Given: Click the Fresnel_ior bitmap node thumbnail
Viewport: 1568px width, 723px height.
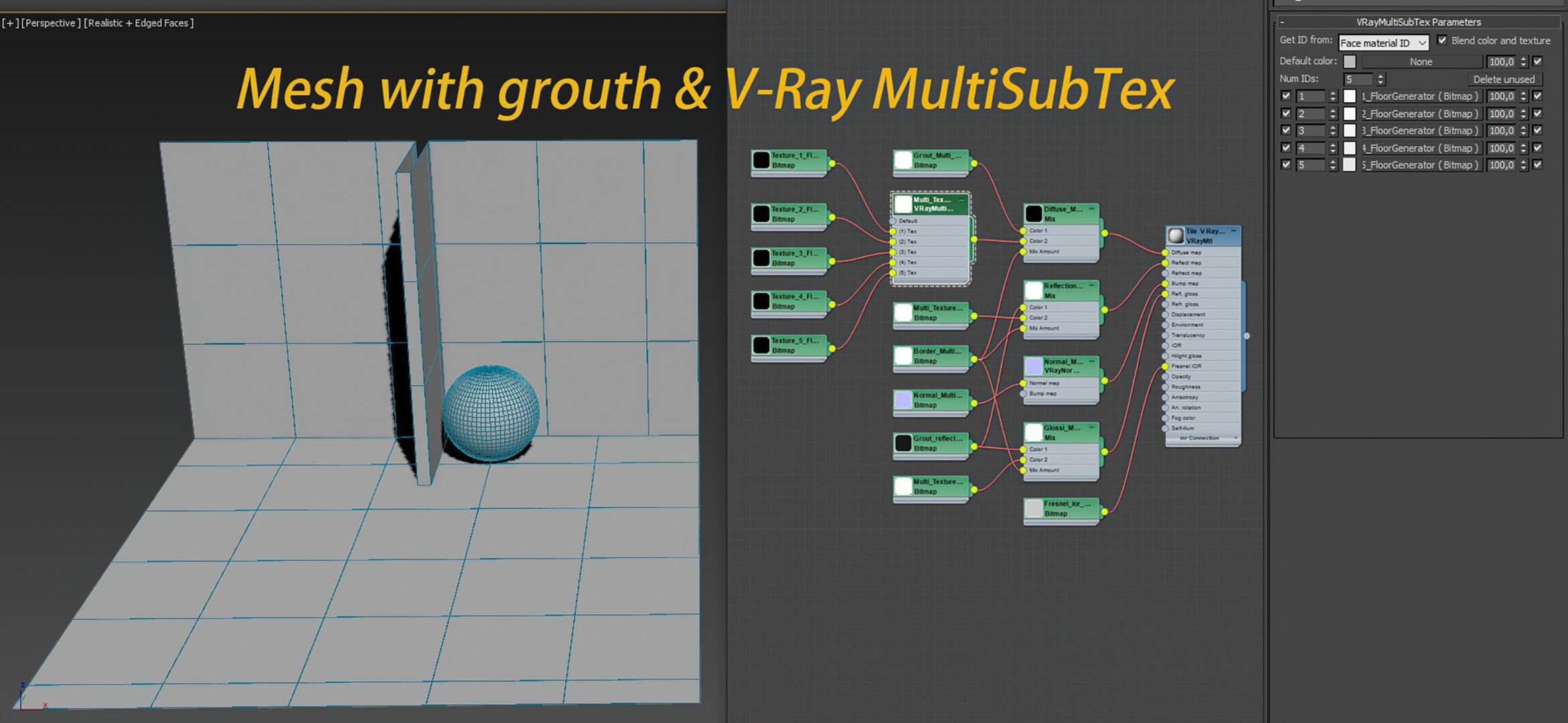Looking at the screenshot, I should click(1034, 508).
